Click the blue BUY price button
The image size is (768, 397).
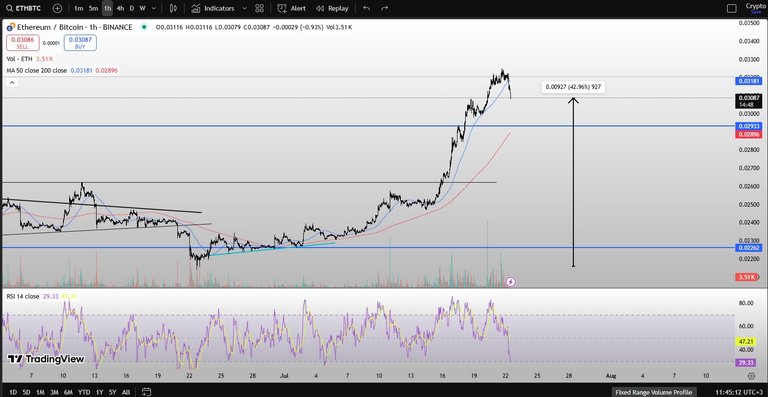(80, 43)
